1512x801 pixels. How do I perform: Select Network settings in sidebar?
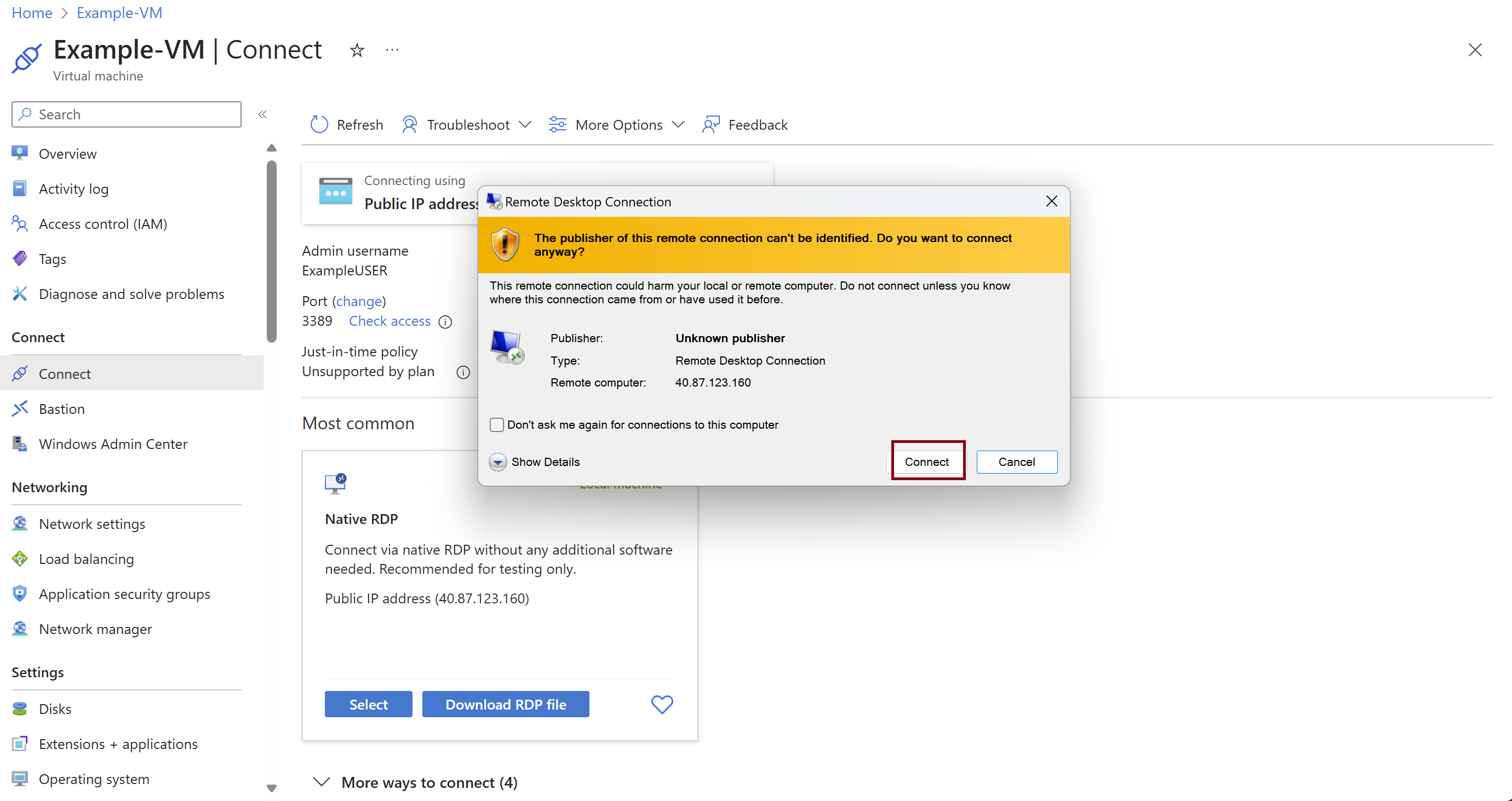[x=91, y=524]
